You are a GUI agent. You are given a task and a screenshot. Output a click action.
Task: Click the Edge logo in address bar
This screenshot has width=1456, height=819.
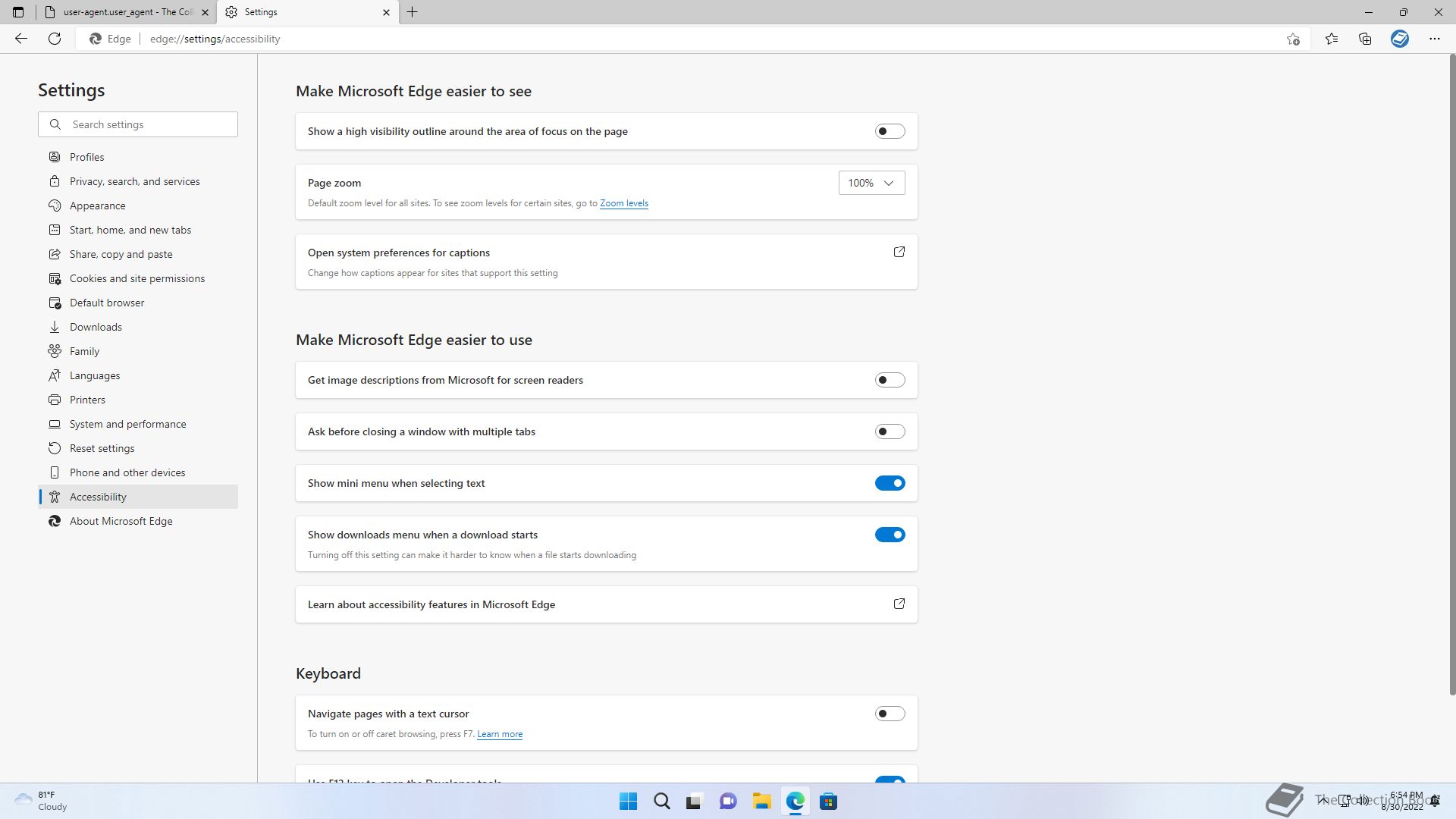[96, 39]
